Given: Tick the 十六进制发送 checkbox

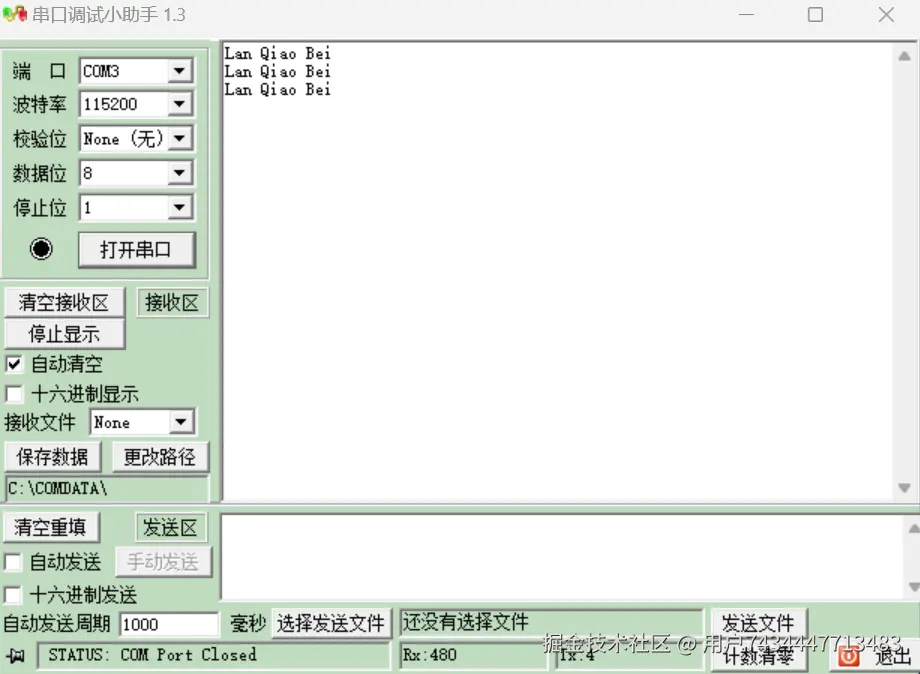Looking at the screenshot, I should click(x=13, y=595).
